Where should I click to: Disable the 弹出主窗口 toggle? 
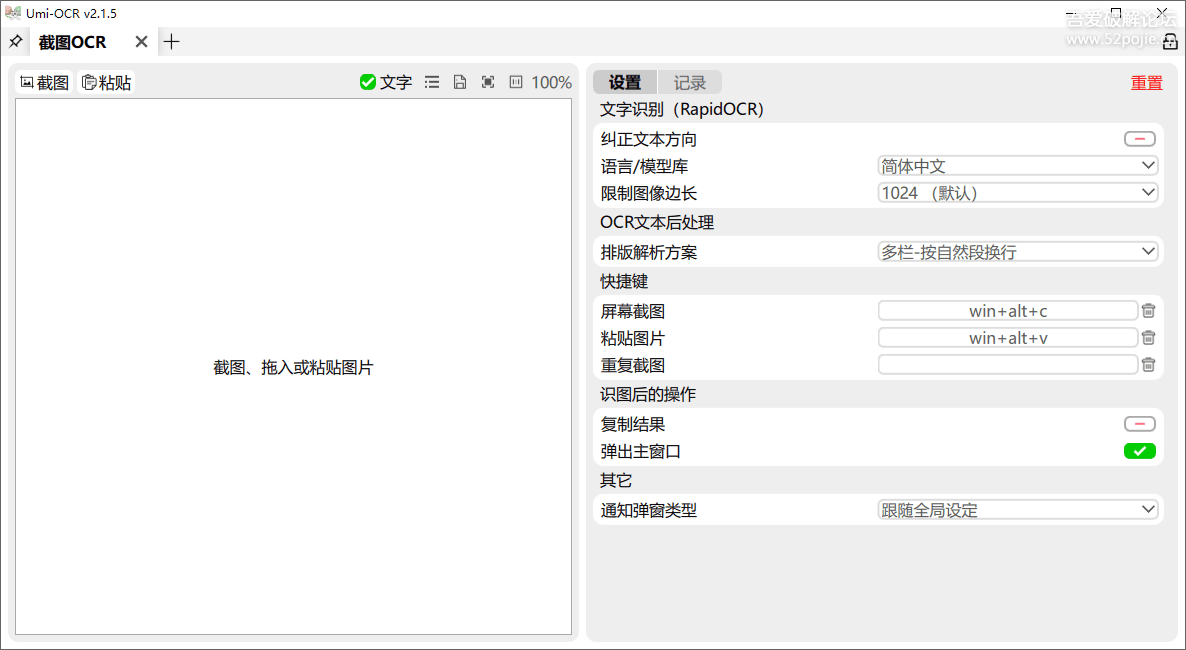click(1139, 451)
